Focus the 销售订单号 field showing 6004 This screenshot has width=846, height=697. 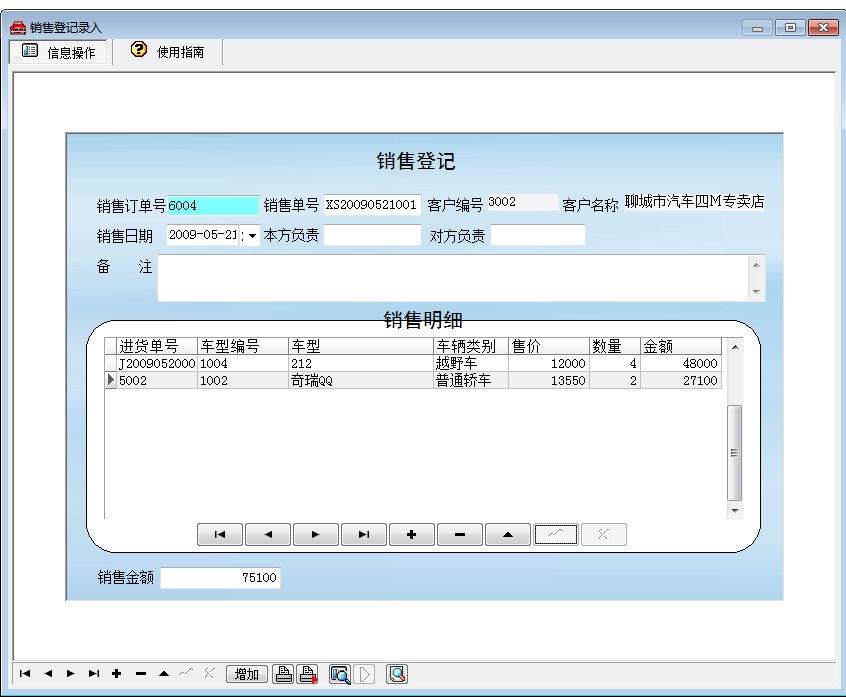213,205
